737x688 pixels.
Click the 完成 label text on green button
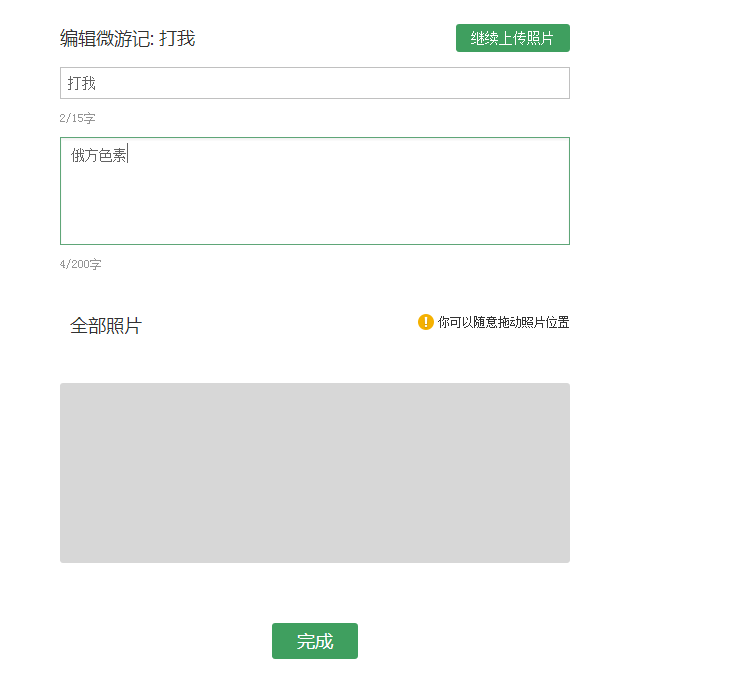[x=314, y=642]
